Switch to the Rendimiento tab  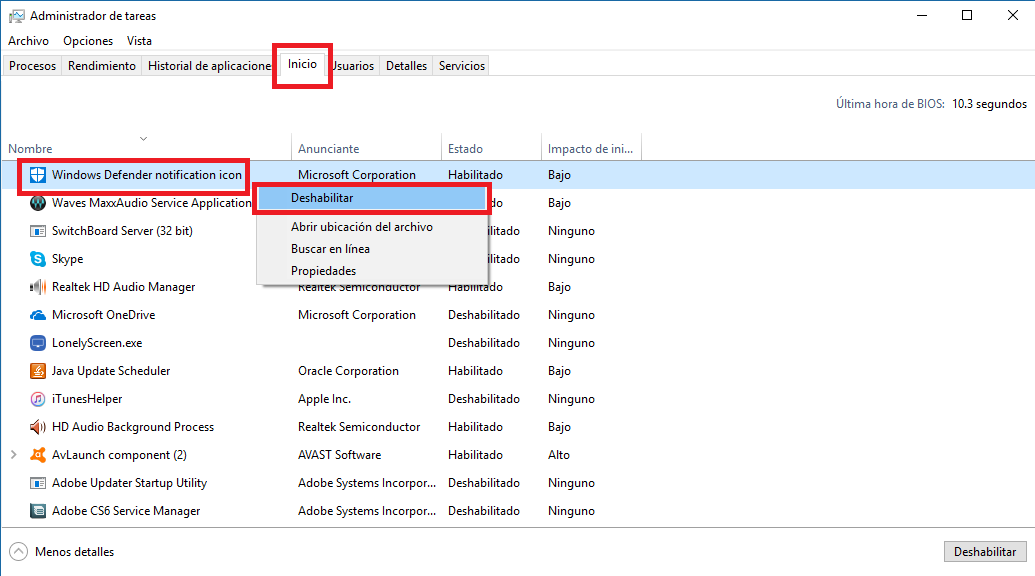point(102,66)
